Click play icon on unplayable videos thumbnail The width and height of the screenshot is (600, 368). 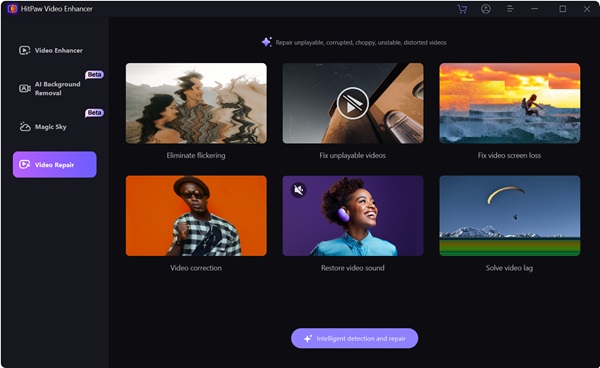pos(352,103)
